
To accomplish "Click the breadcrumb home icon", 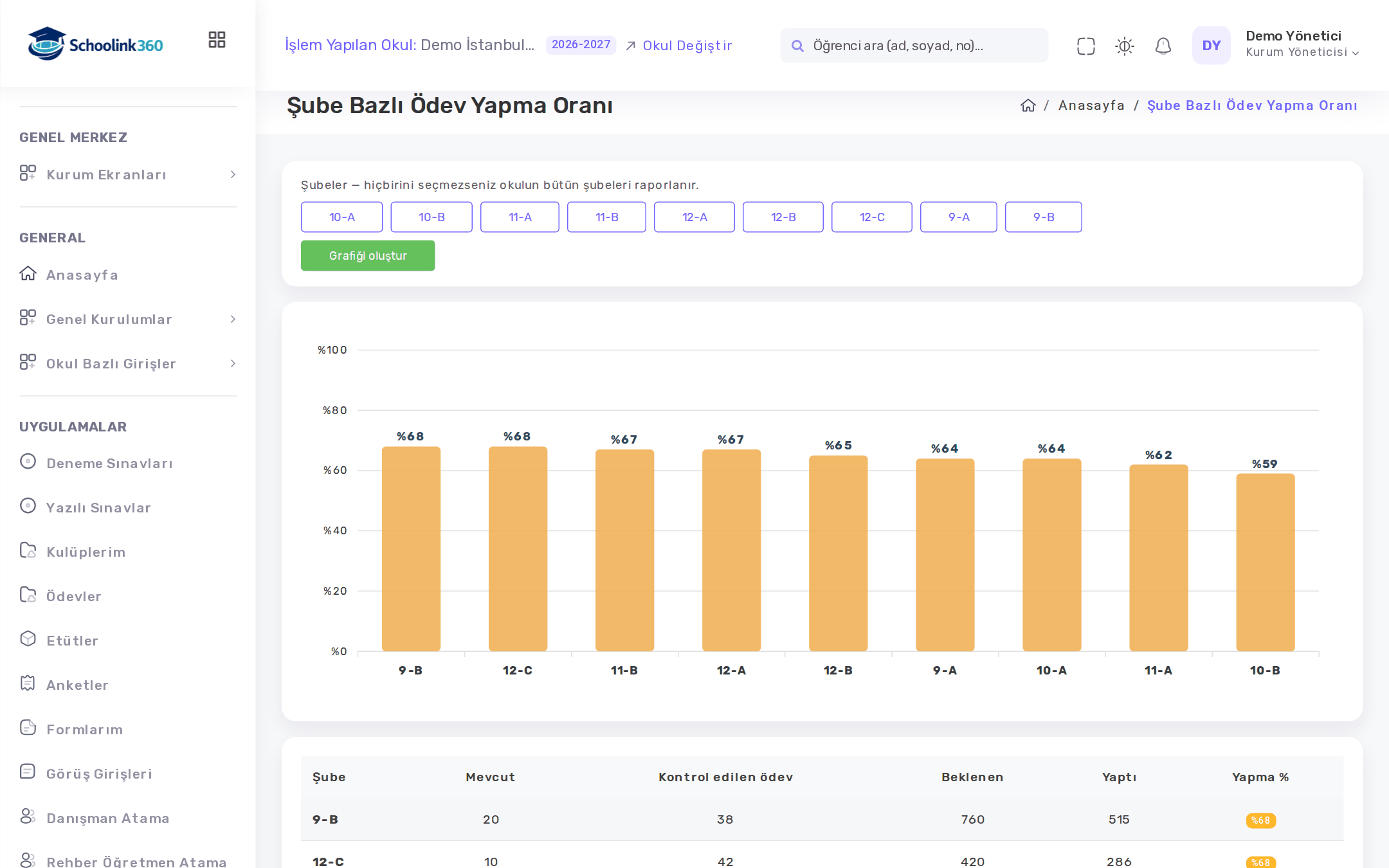I will tap(1028, 105).
